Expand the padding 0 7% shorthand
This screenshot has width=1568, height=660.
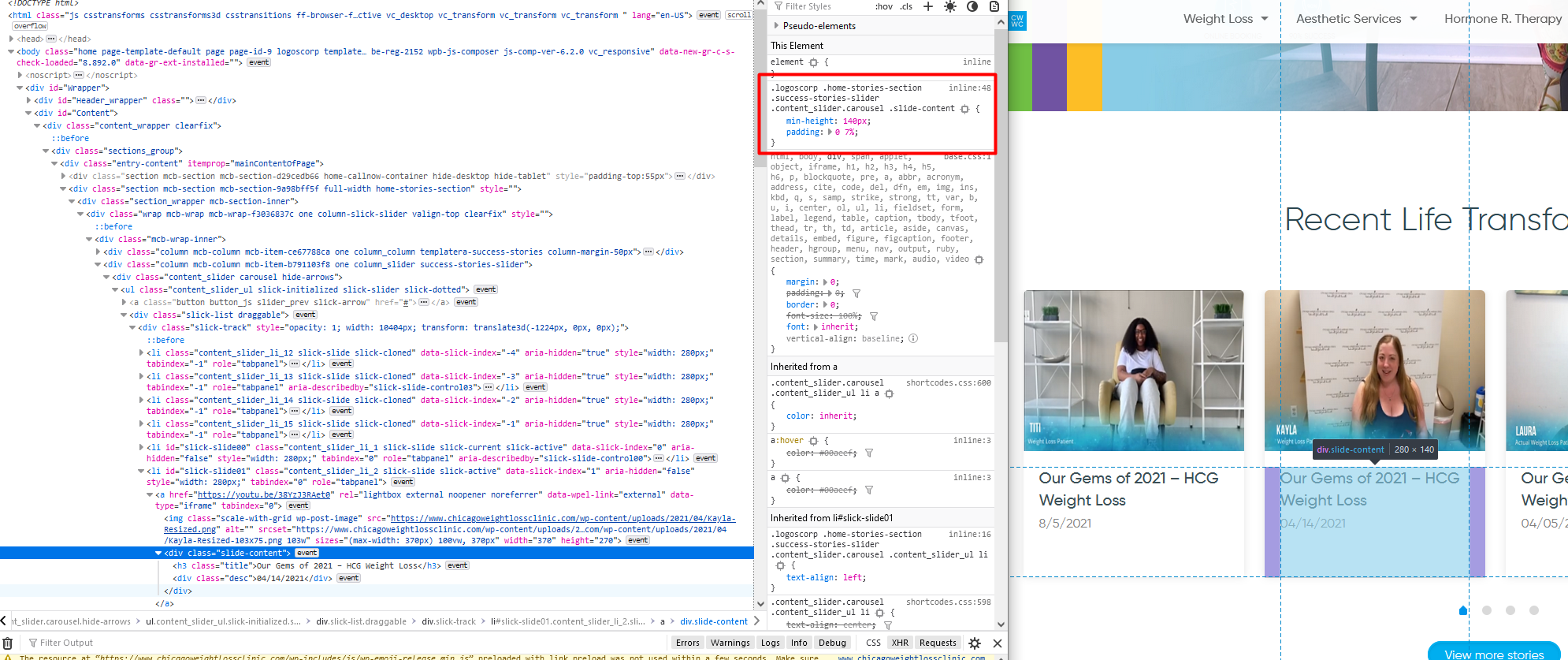[830, 132]
